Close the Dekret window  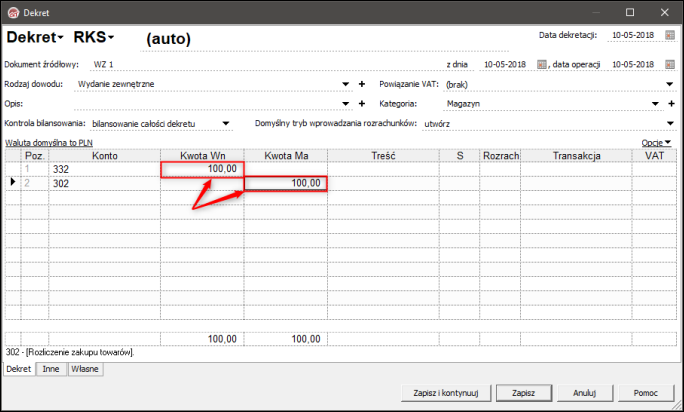(664, 12)
